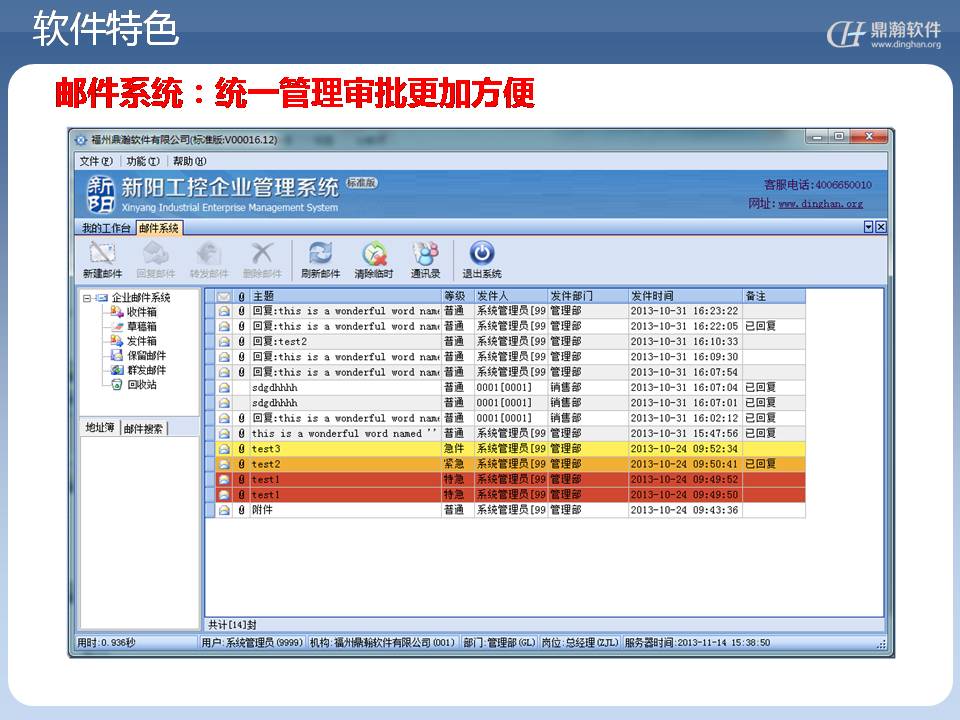Screen dimensions: 960x720
Task: Select 保留邮件 in the folder tree
Action: [x=147, y=356]
